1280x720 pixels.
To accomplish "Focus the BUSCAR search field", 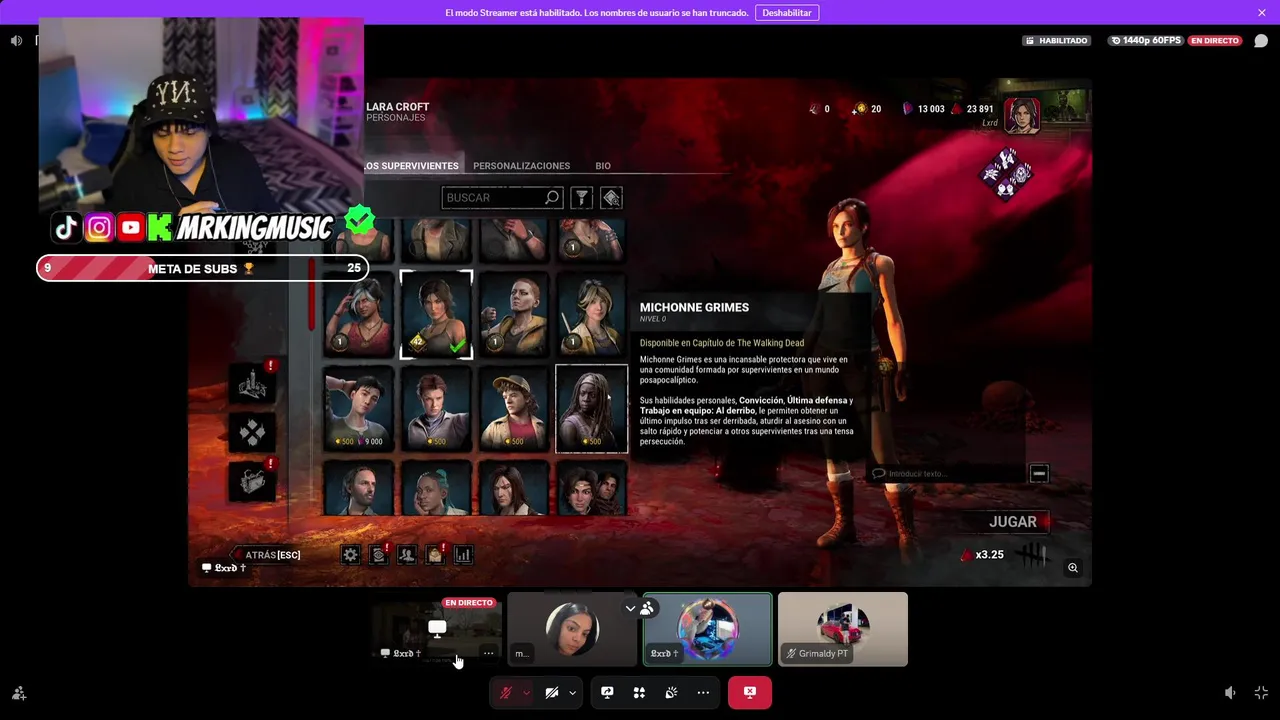I will (x=502, y=198).
